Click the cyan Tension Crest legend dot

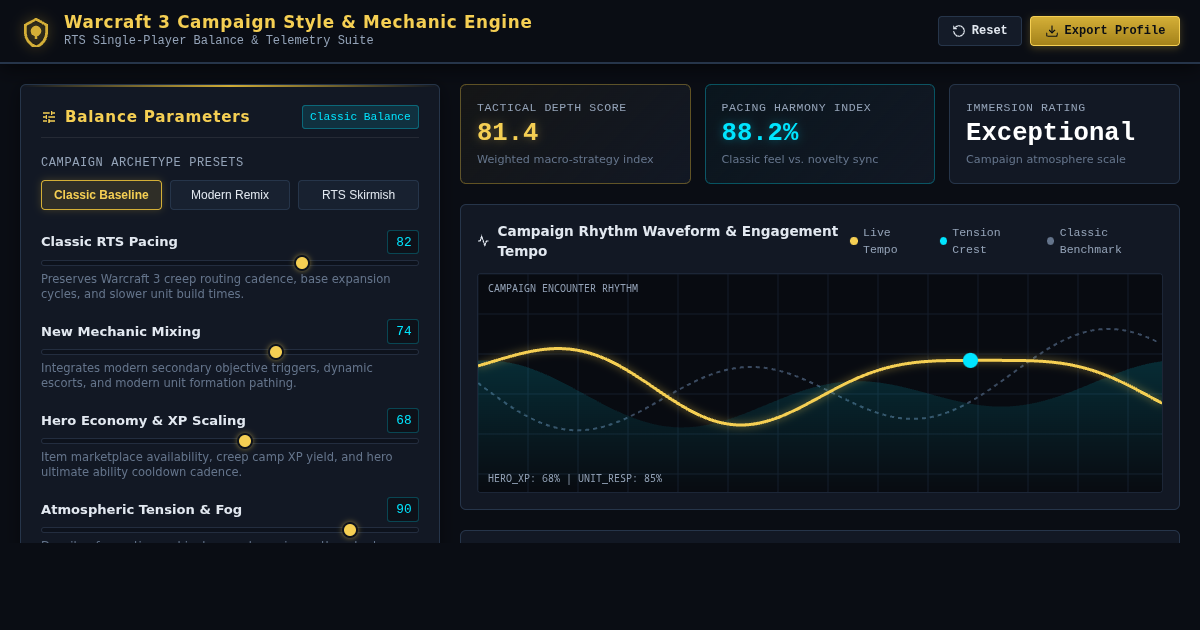(943, 241)
